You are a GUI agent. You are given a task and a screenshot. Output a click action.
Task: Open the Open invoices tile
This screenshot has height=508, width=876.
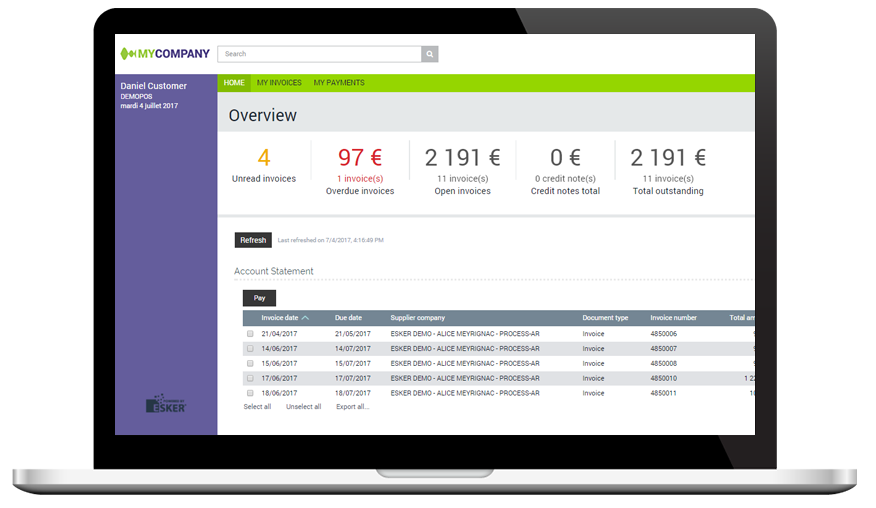tap(463, 172)
